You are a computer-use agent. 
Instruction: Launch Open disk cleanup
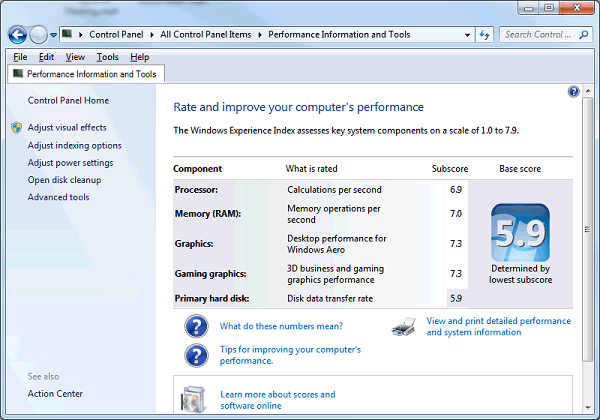pyautogui.click(x=64, y=180)
